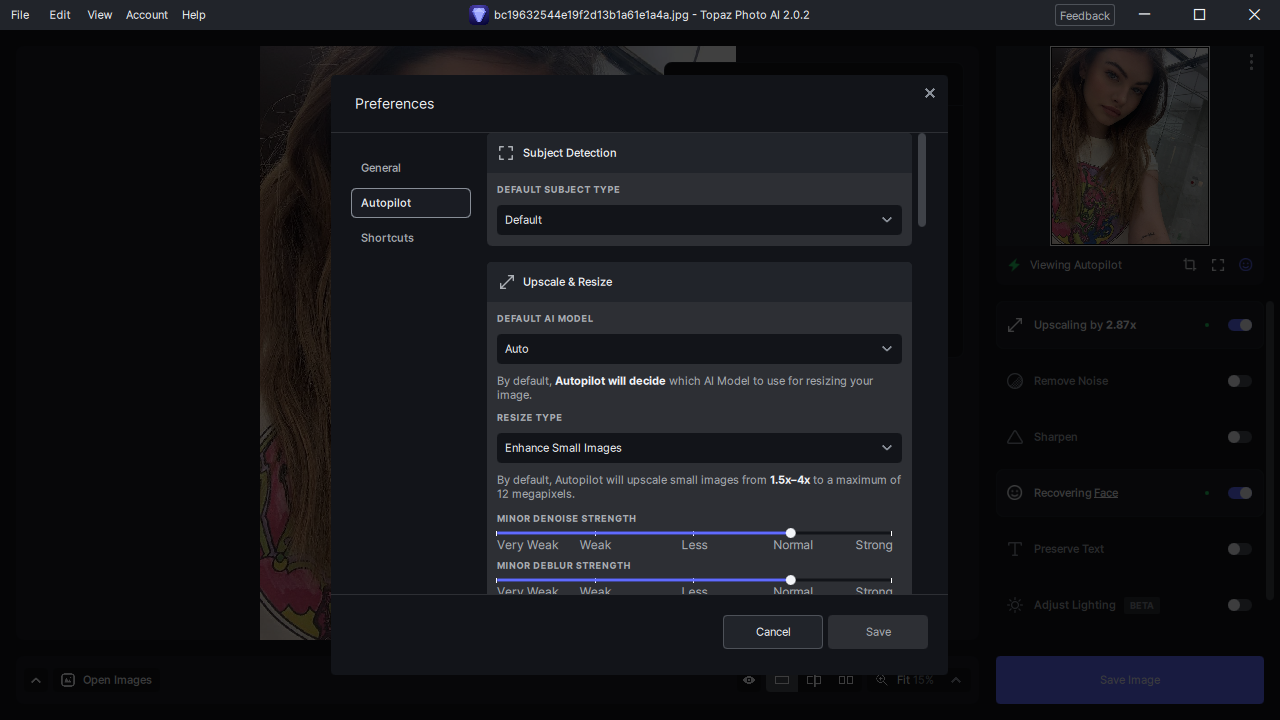Click the Face link in Recovering Face
The image size is (1280, 720).
click(x=1106, y=493)
